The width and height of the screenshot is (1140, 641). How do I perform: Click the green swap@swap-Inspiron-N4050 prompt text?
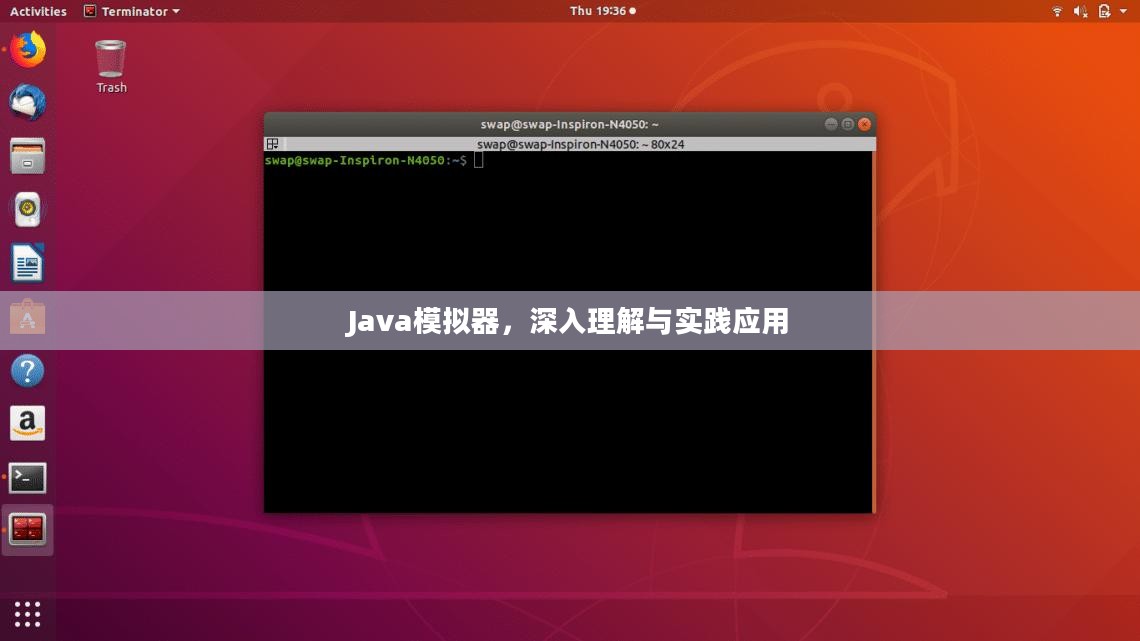point(355,160)
